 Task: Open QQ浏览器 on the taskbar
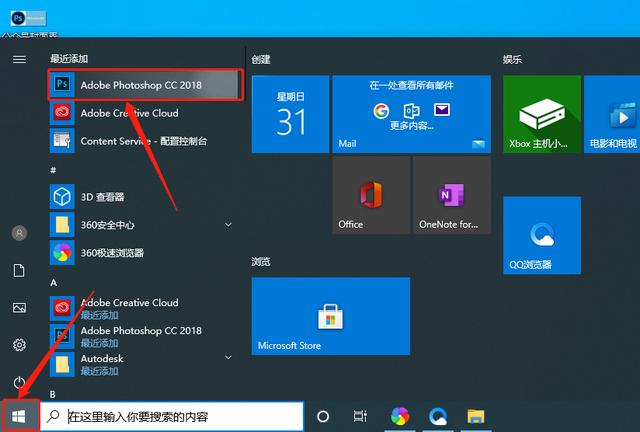[x=438, y=416]
